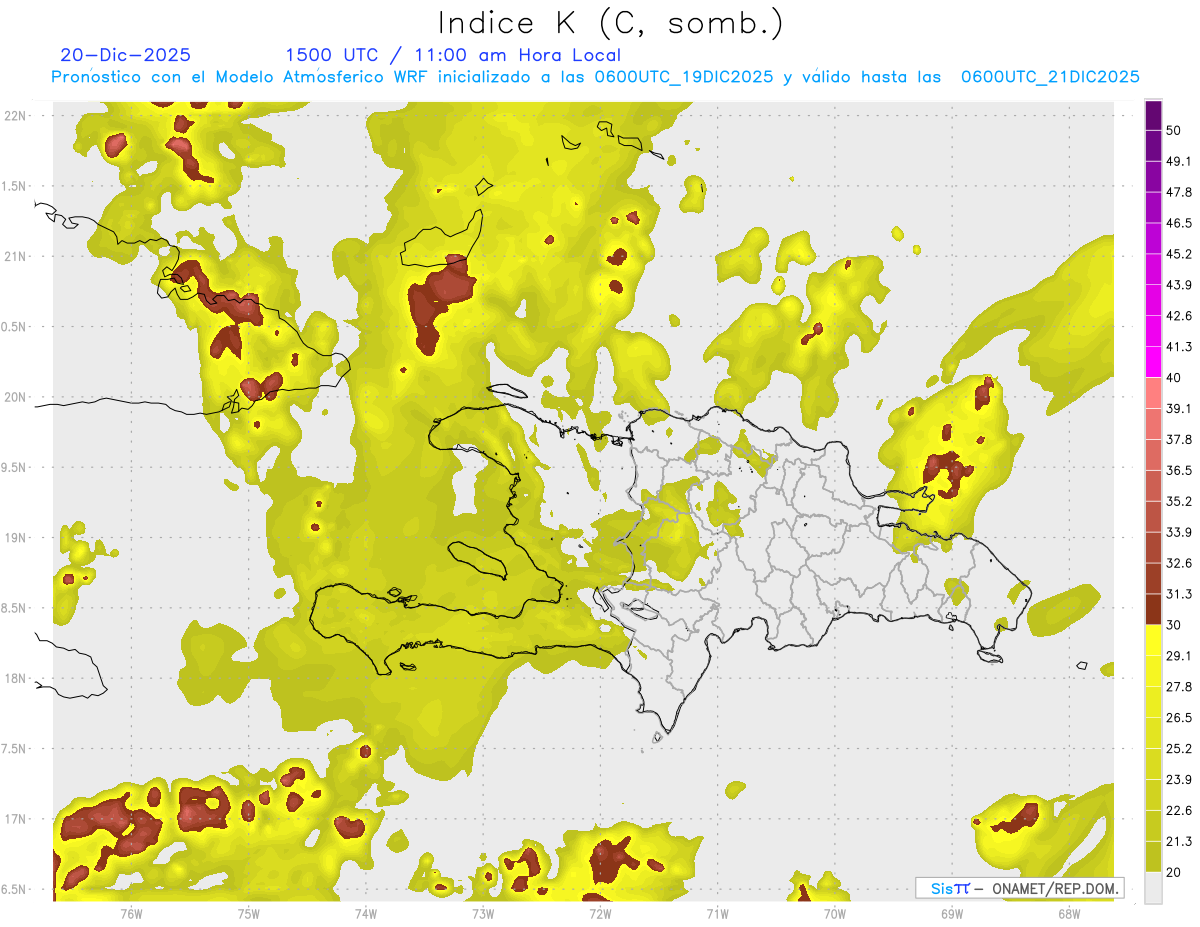Pick the legend swatch between 49.1 and 50
Image resolution: width=1200 pixels, height=927 pixels.
pos(1154,146)
